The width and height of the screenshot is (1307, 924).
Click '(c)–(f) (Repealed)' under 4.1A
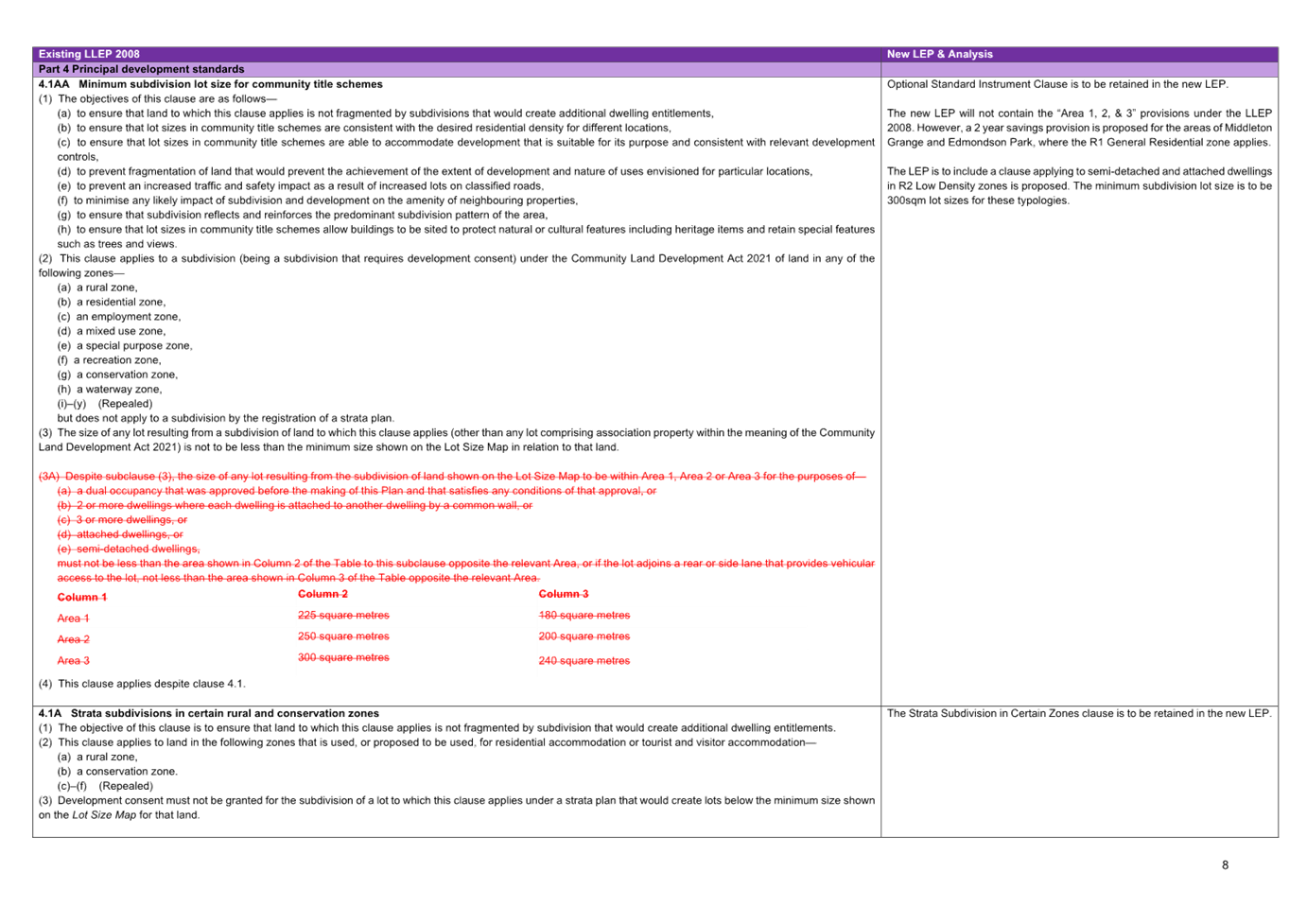pyautogui.click(x=105, y=786)
